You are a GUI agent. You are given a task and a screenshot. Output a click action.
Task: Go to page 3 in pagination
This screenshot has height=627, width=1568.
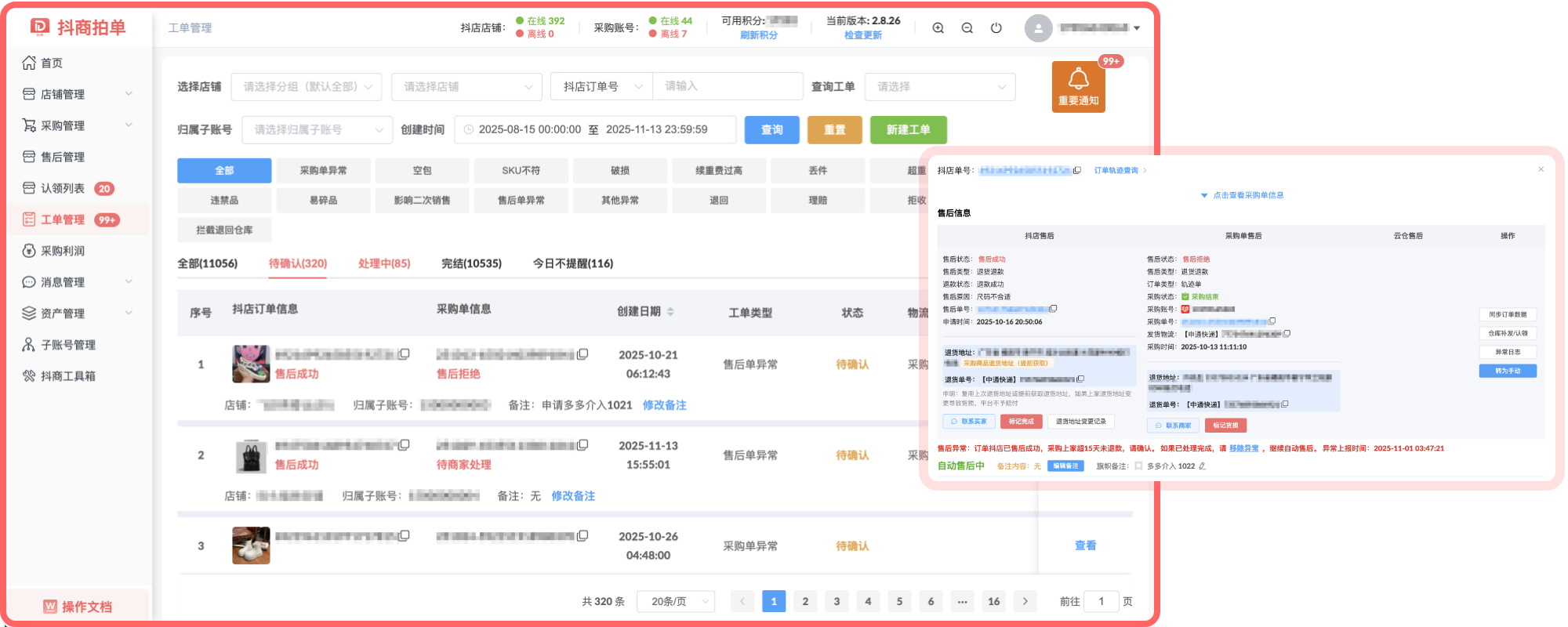coord(837,601)
